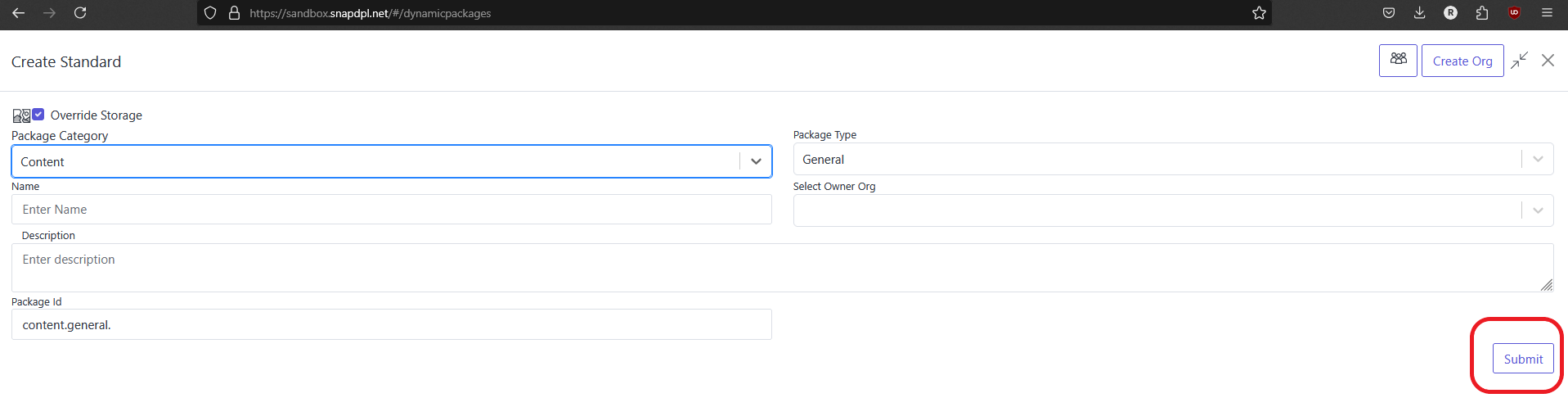This screenshot has width=1568, height=407.
Task: Focus the Enter description textarea
Action: (x=783, y=268)
